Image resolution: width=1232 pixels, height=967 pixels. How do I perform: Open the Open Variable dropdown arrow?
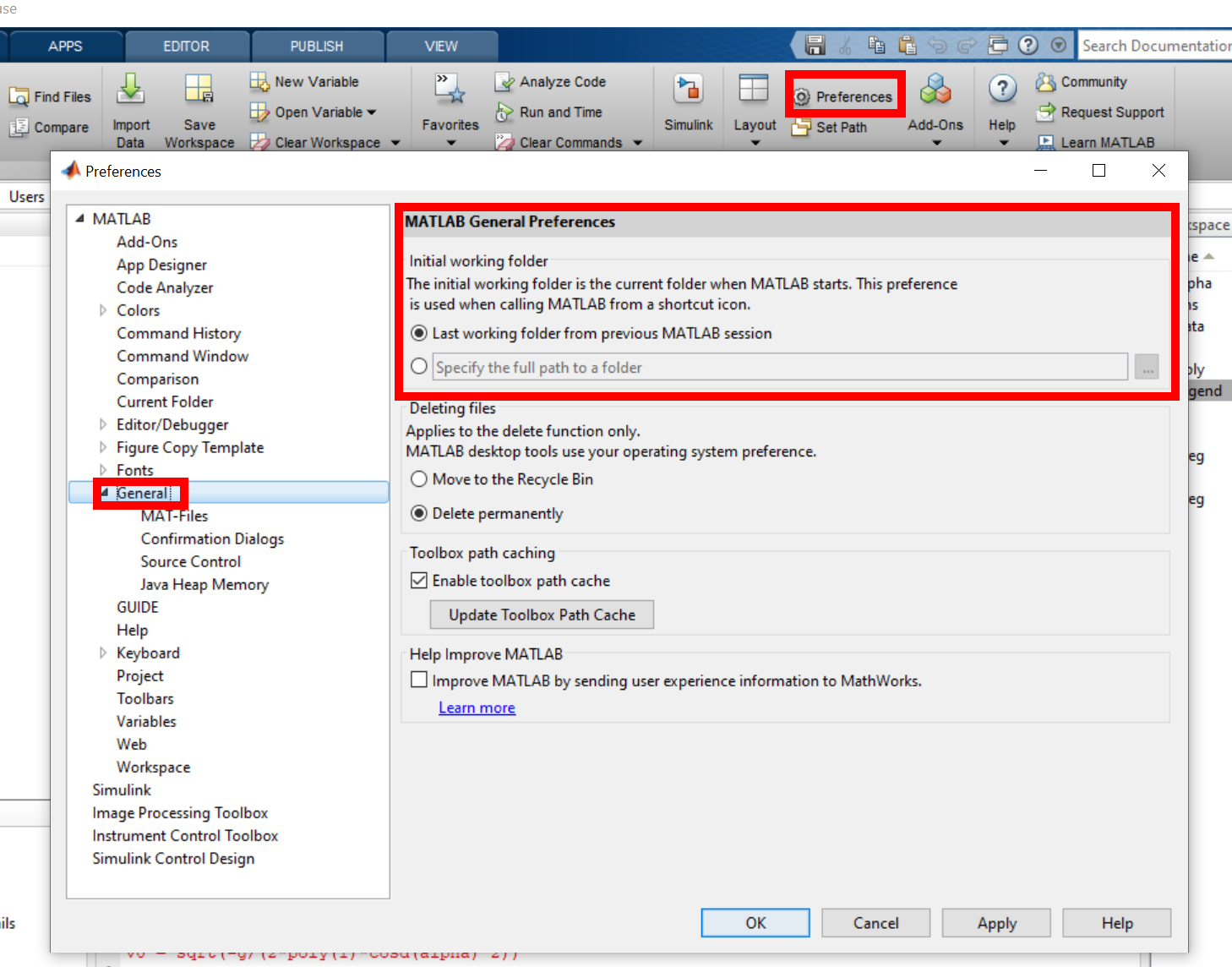pos(372,112)
